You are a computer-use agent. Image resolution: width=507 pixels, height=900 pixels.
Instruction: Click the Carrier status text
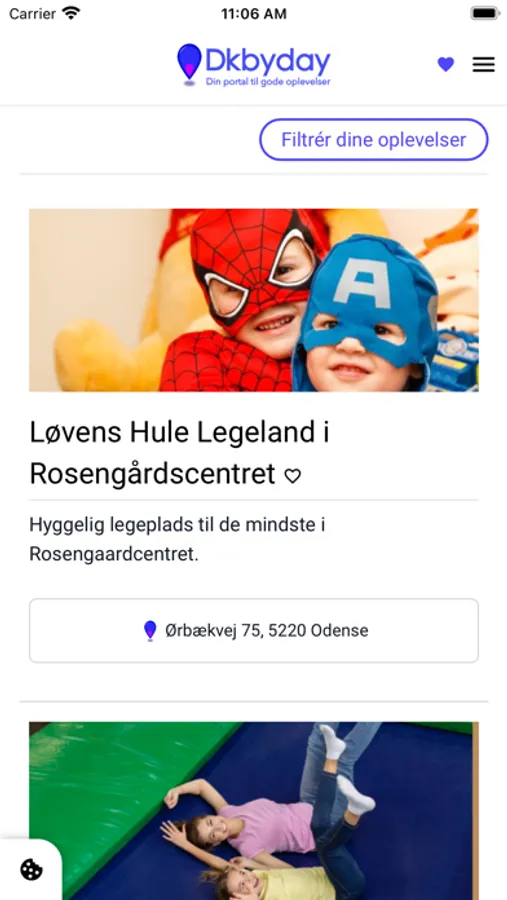click(x=33, y=13)
